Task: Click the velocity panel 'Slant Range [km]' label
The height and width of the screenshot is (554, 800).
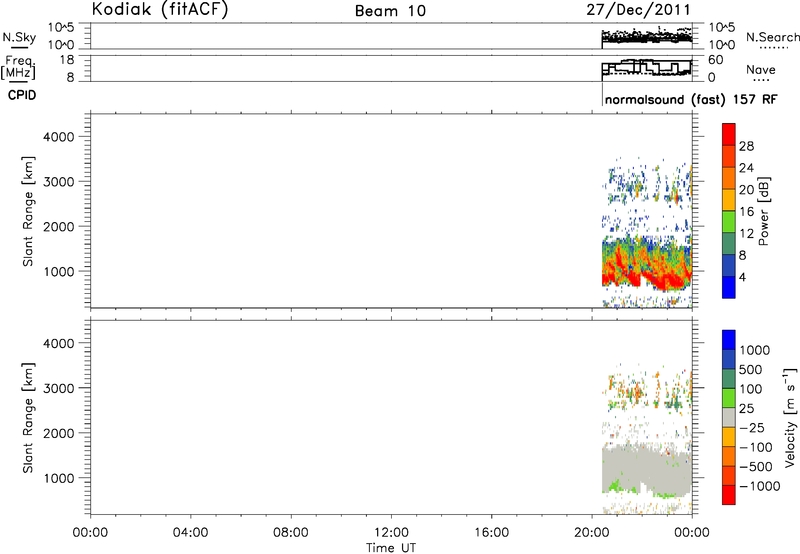Action: [28, 418]
